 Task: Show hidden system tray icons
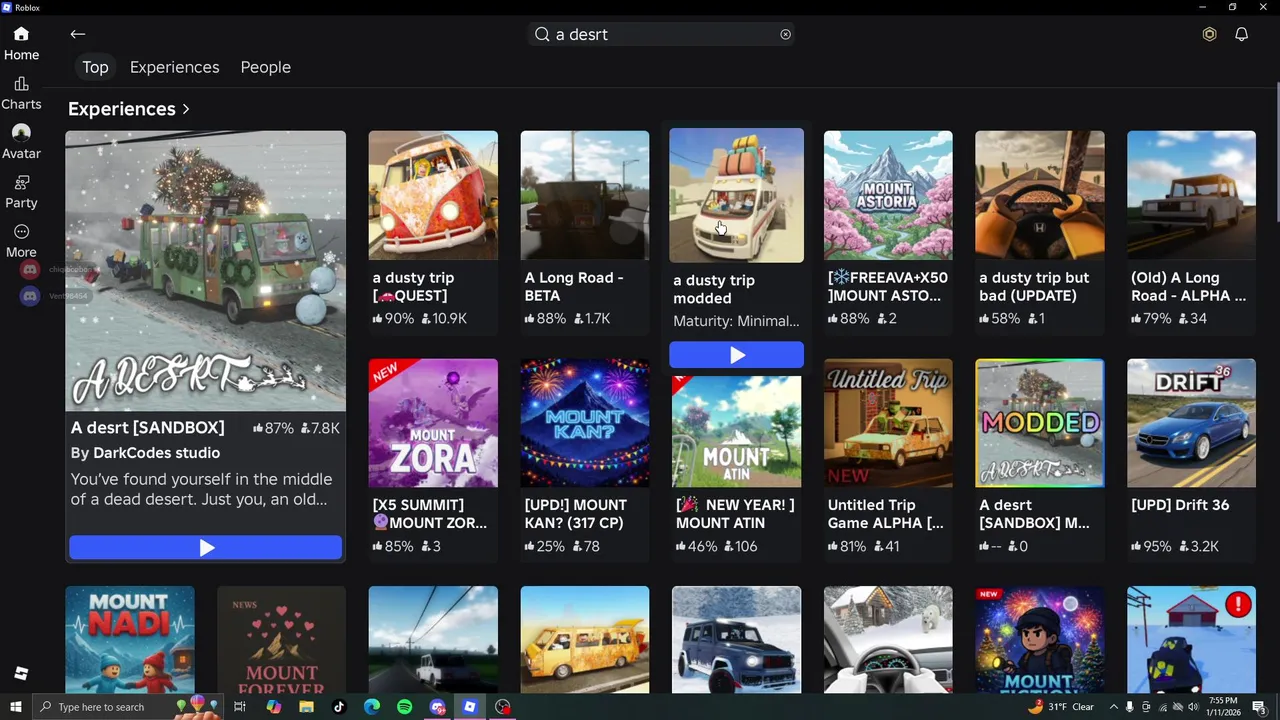click(x=1113, y=707)
